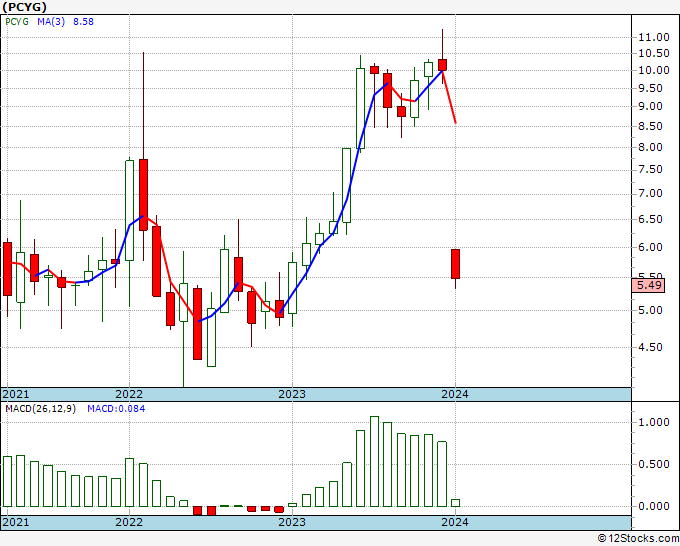Viewport: 680px width, 546px height.
Task: Click the tallest MACD histogram bar
Action: (374, 461)
